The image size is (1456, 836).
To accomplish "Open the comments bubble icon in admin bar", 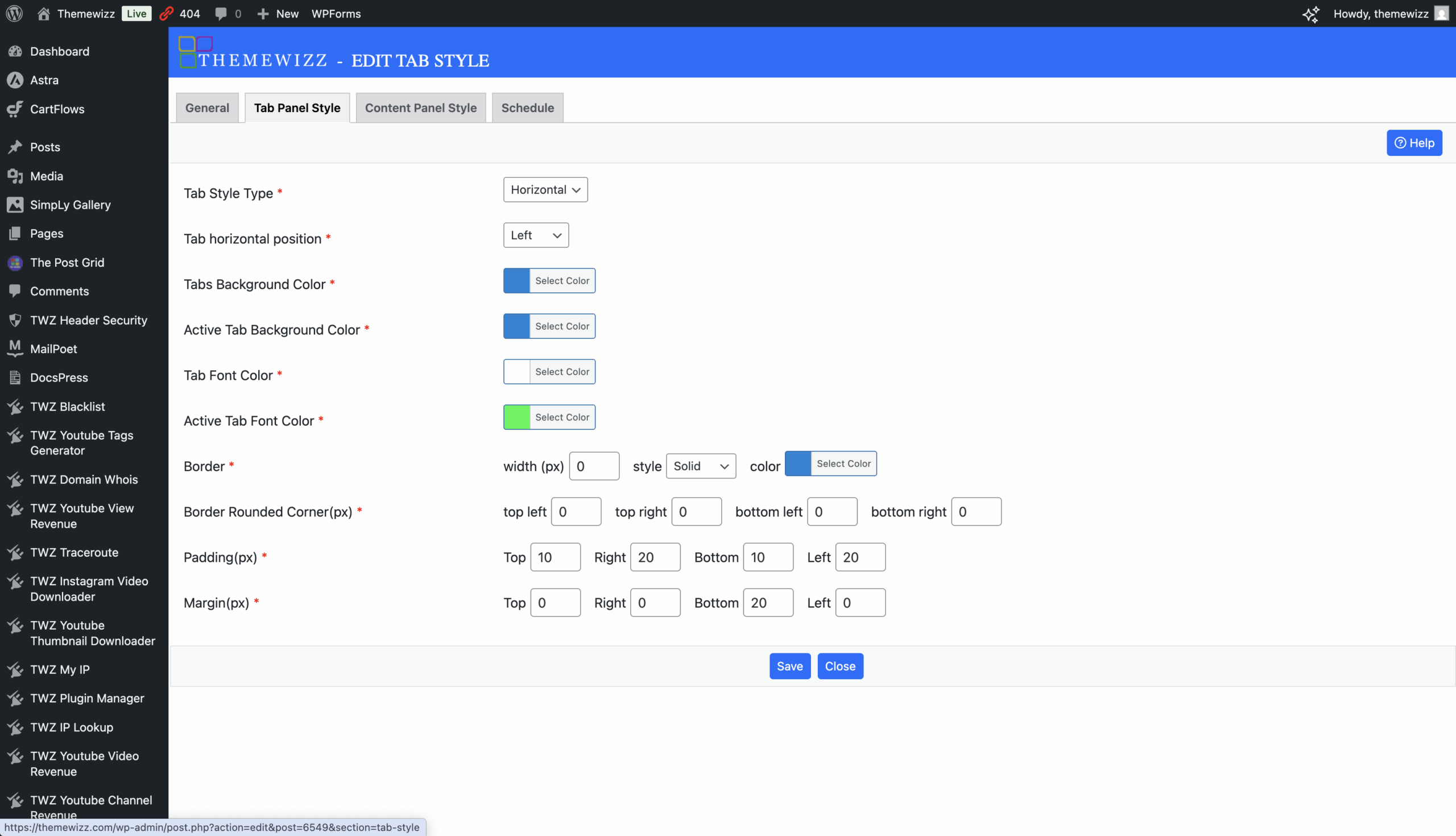I will point(221,14).
